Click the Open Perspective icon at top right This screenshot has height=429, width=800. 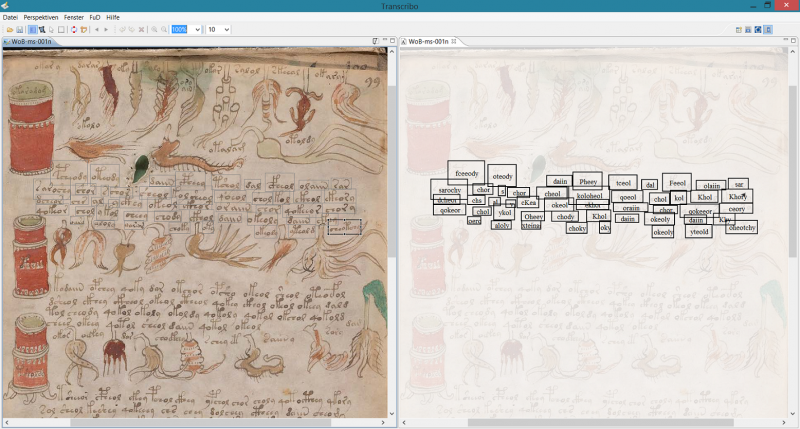click(x=738, y=30)
